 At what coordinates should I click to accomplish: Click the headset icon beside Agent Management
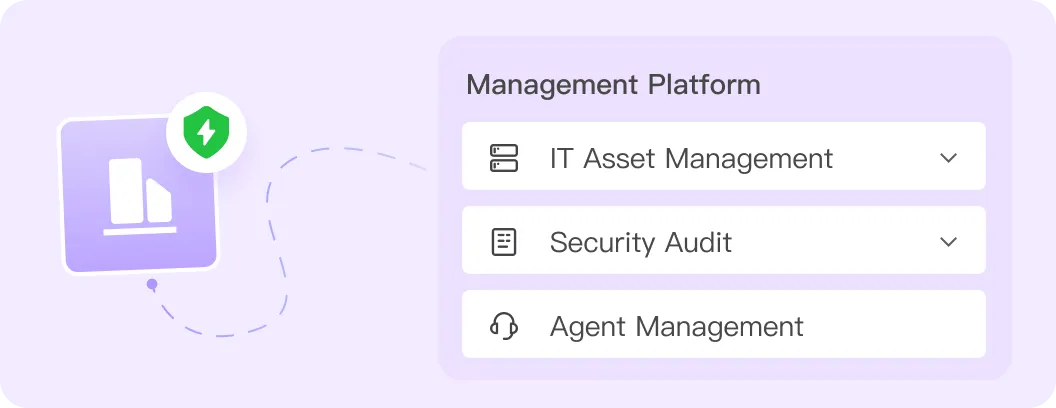point(503,327)
